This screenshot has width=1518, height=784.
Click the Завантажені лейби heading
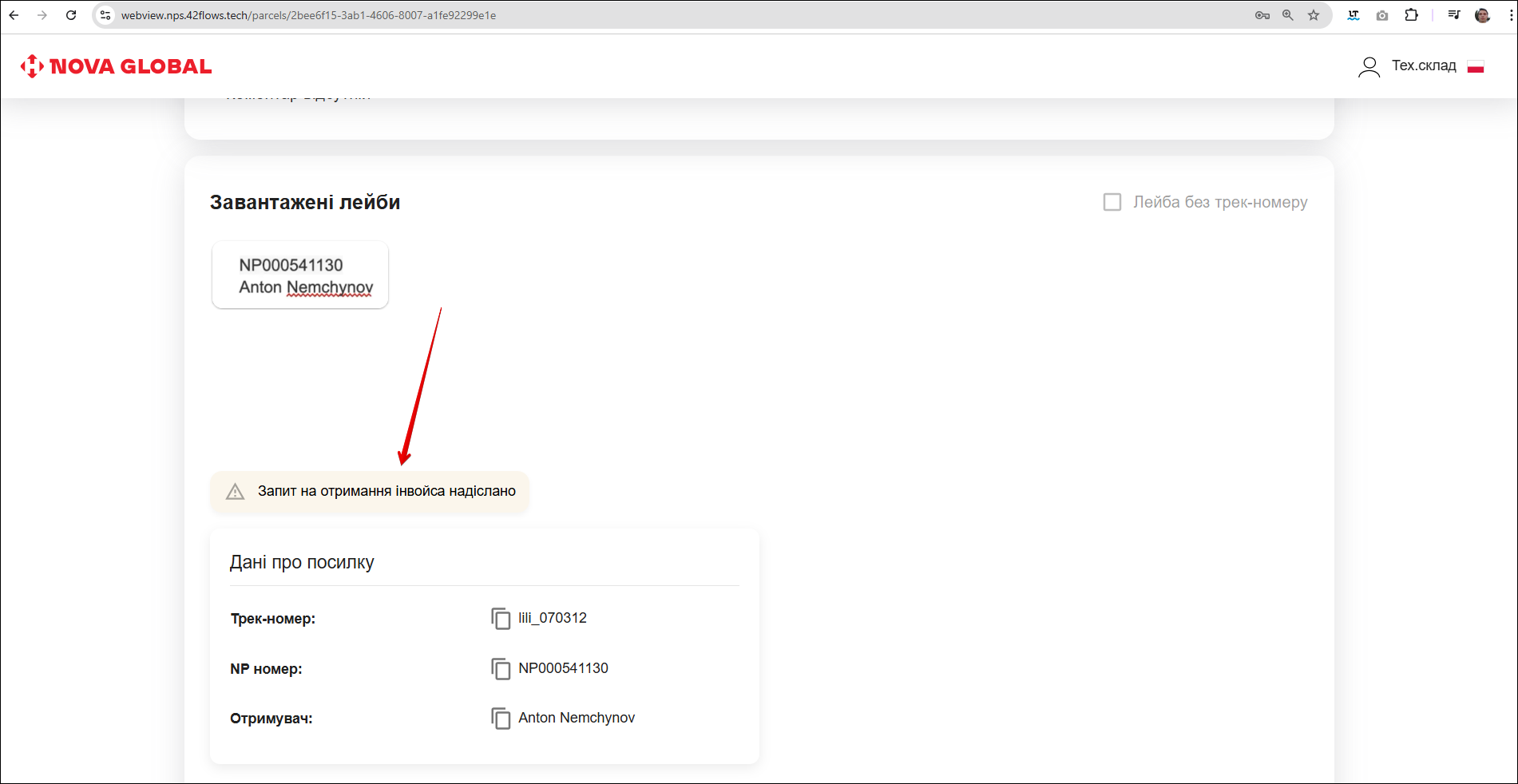coord(305,202)
